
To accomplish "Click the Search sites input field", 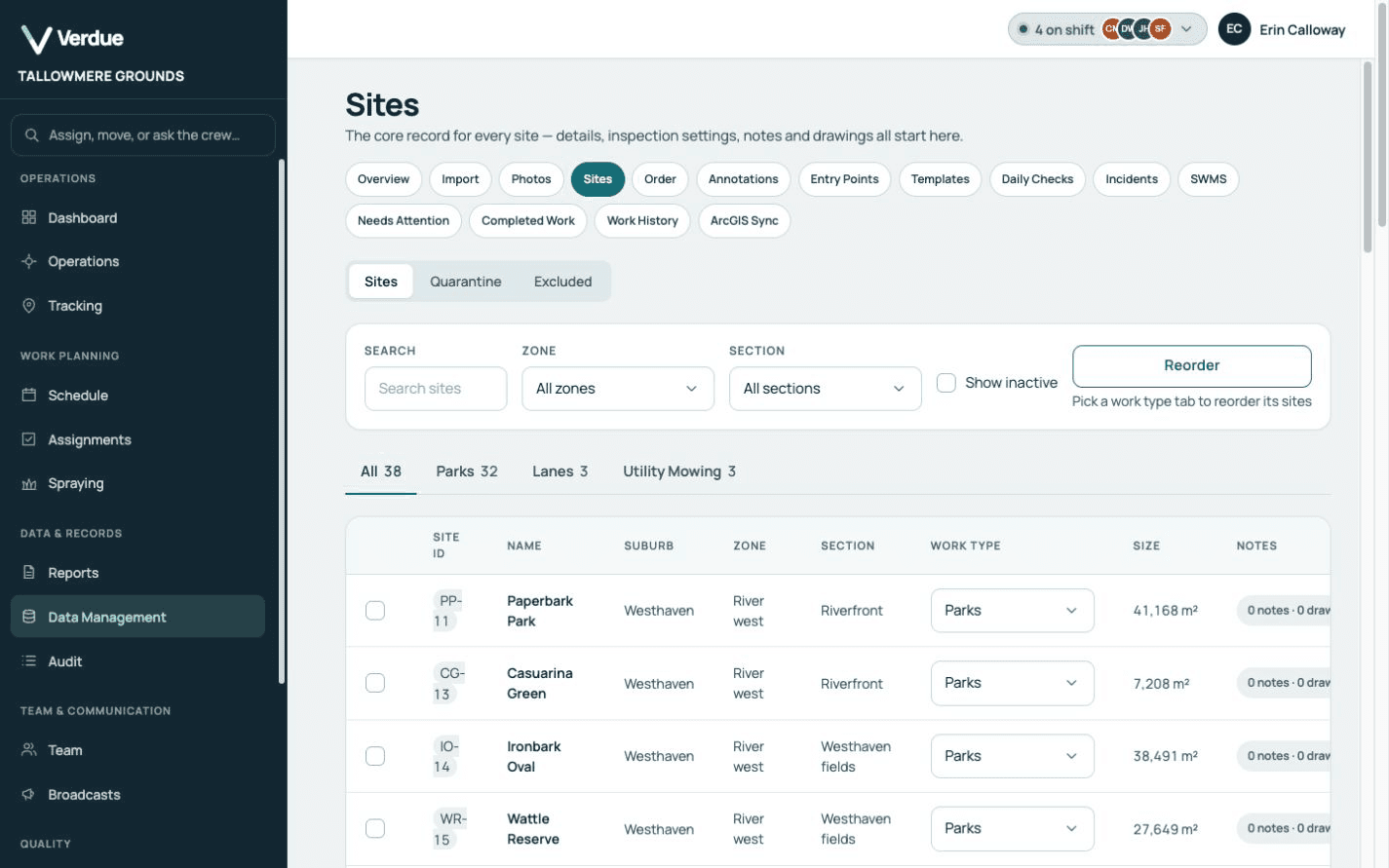I will (x=436, y=389).
